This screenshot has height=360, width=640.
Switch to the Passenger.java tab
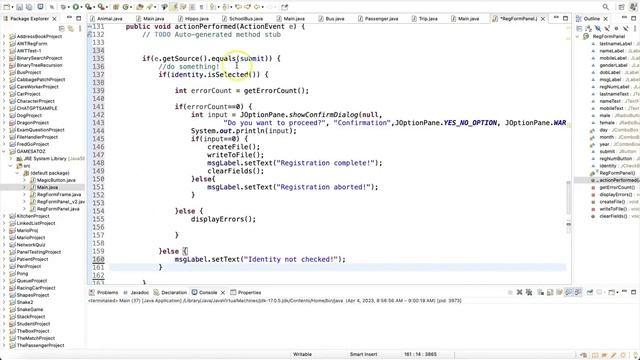[x=381, y=19]
